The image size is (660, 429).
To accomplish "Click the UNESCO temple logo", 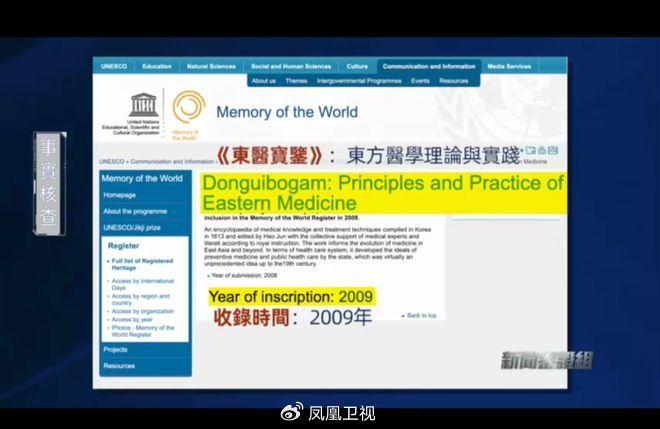I will tap(144, 105).
